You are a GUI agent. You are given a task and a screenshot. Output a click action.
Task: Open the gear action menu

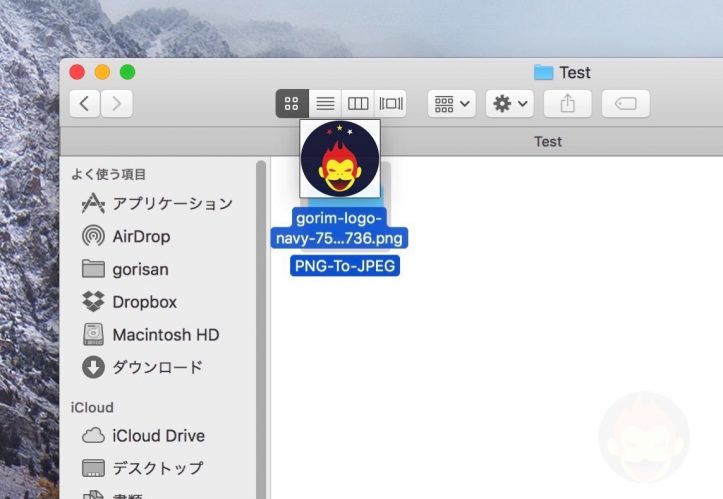pos(510,103)
